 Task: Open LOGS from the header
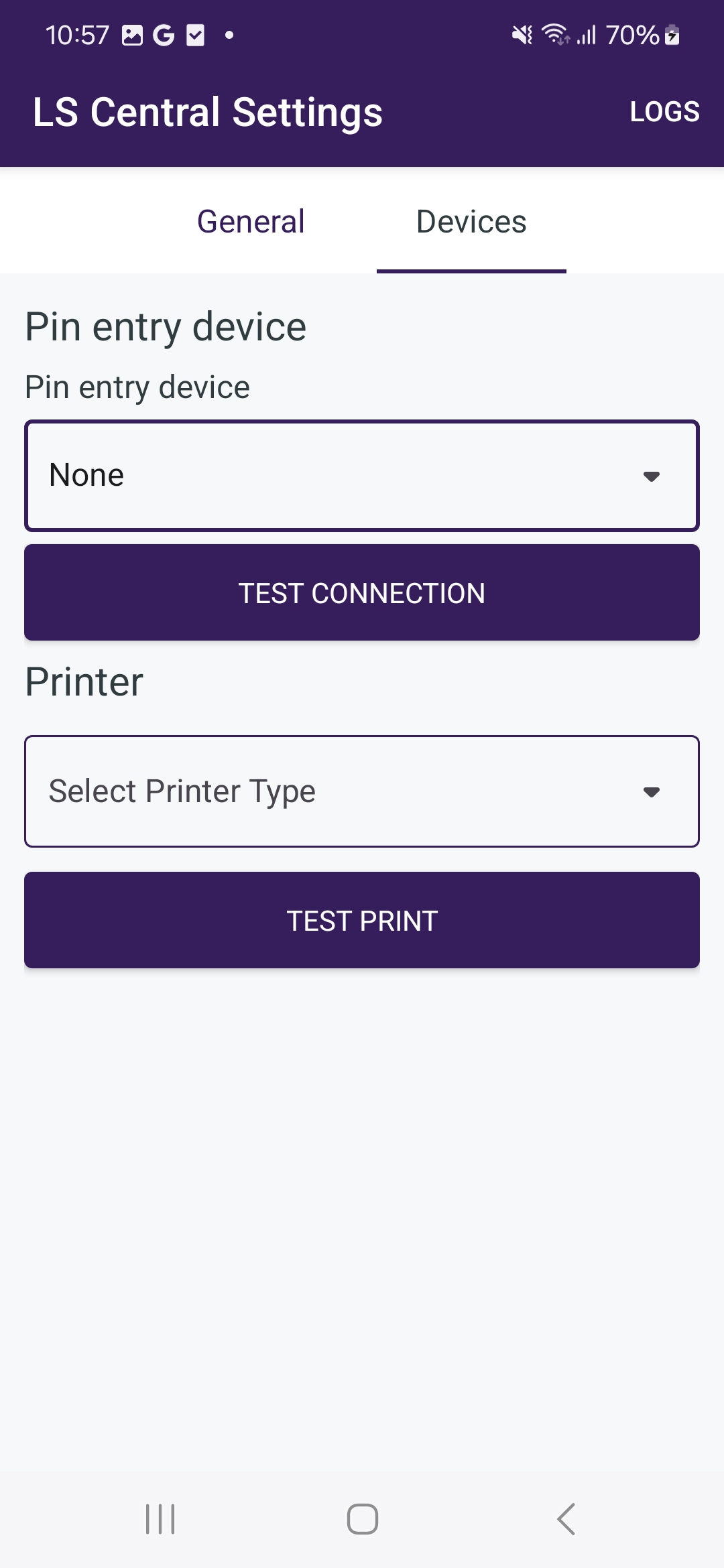click(x=664, y=112)
